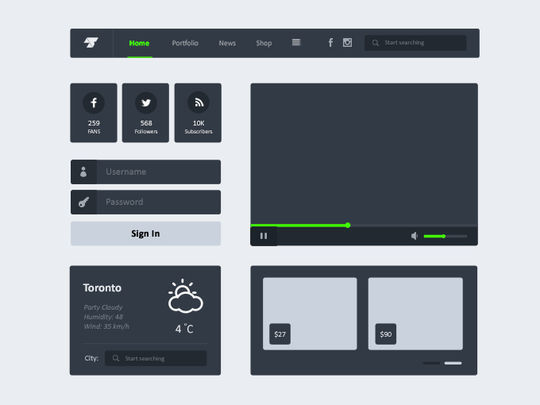Focus the Username input field
This screenshot has height=405, width=540.
click(146, 172)
